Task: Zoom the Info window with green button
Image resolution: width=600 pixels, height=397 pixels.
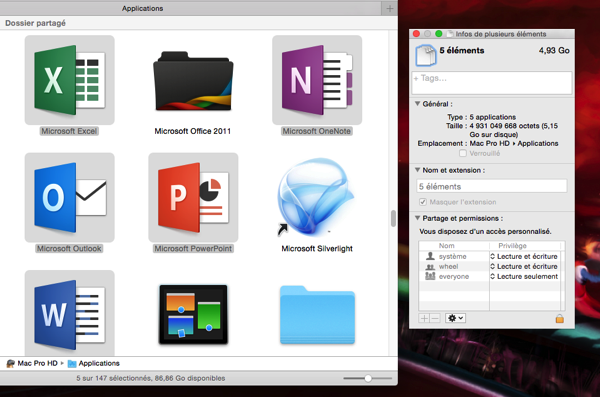Action: (439, 34)
